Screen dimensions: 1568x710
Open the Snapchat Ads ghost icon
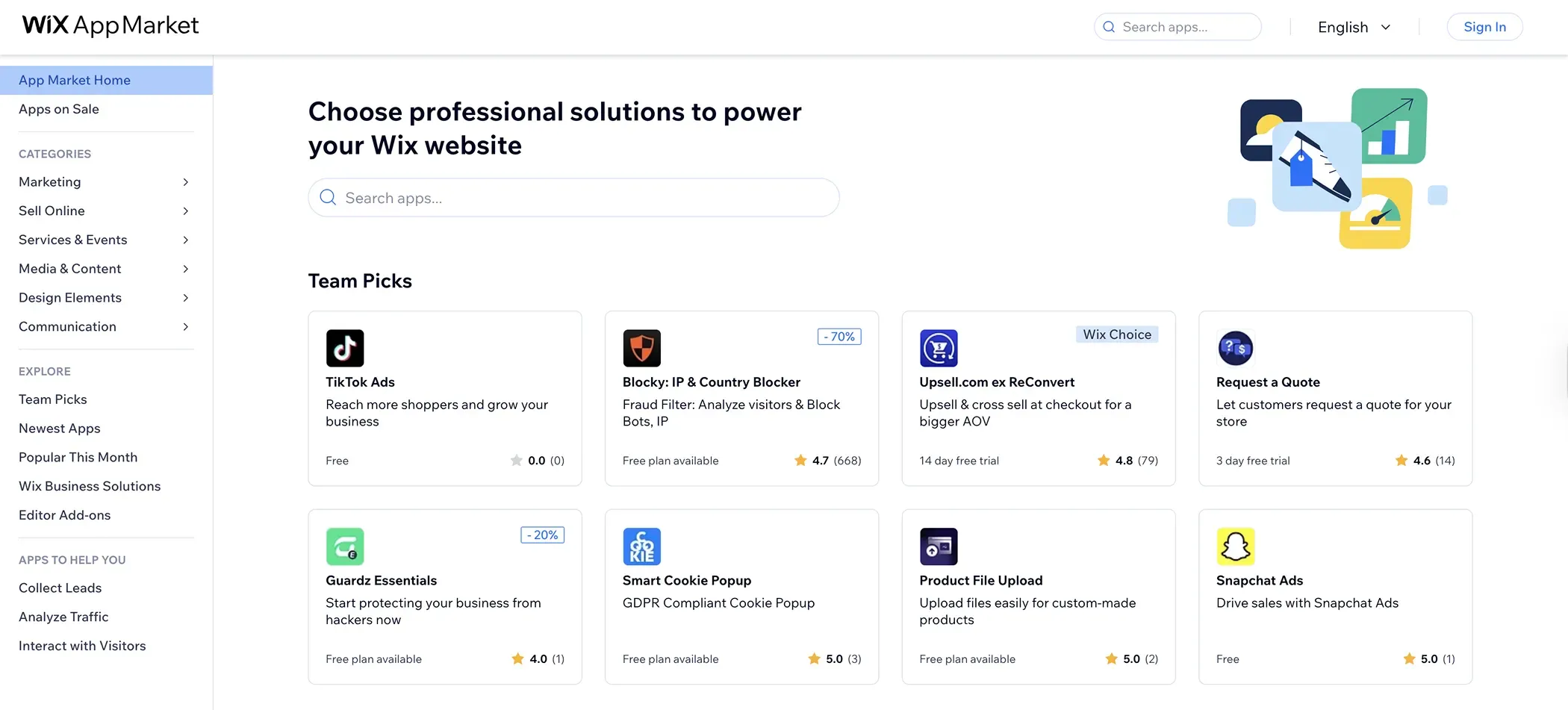pos(1235,546)
